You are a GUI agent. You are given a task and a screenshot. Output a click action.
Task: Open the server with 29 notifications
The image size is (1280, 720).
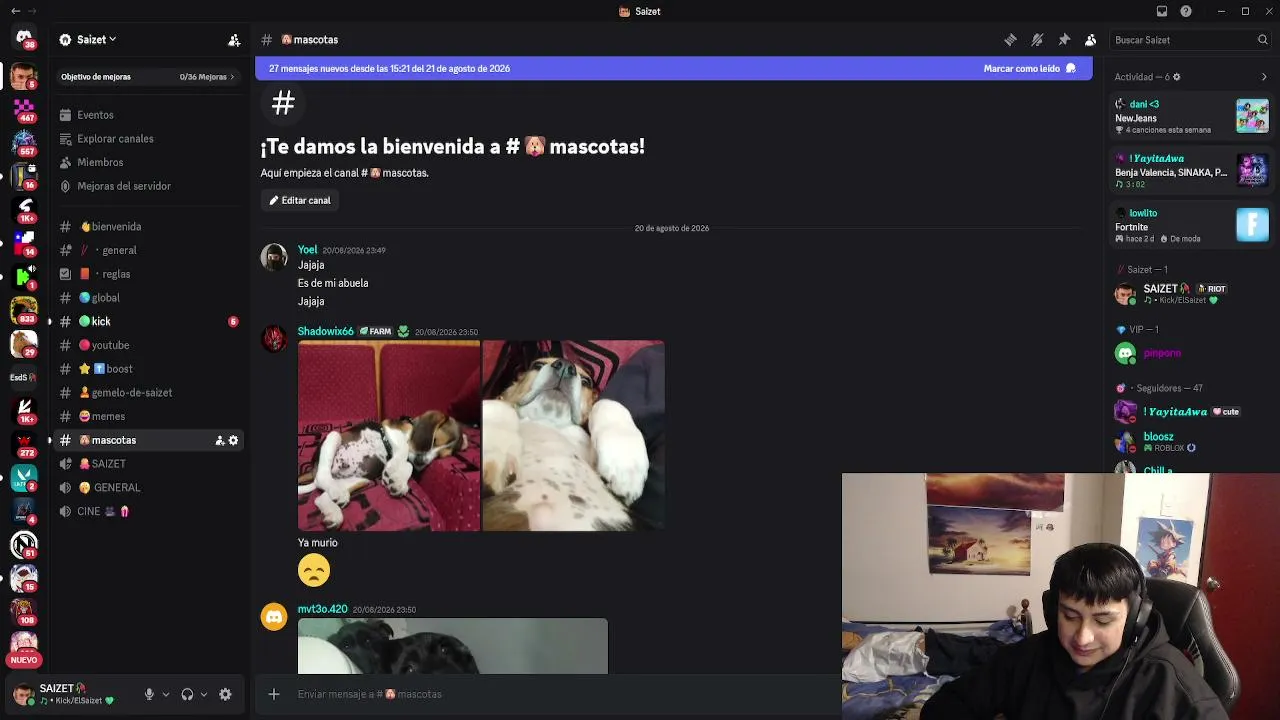(x=24, y=344)
